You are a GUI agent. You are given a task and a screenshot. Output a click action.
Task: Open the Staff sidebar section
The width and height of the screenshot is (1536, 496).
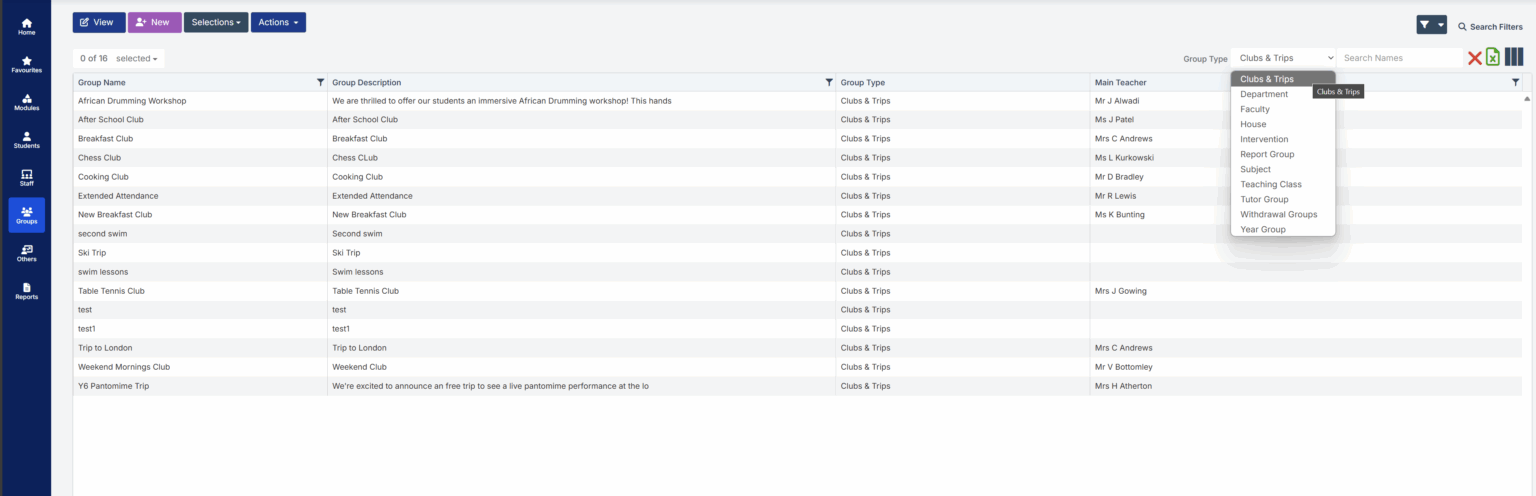click(x=26, y=178)
